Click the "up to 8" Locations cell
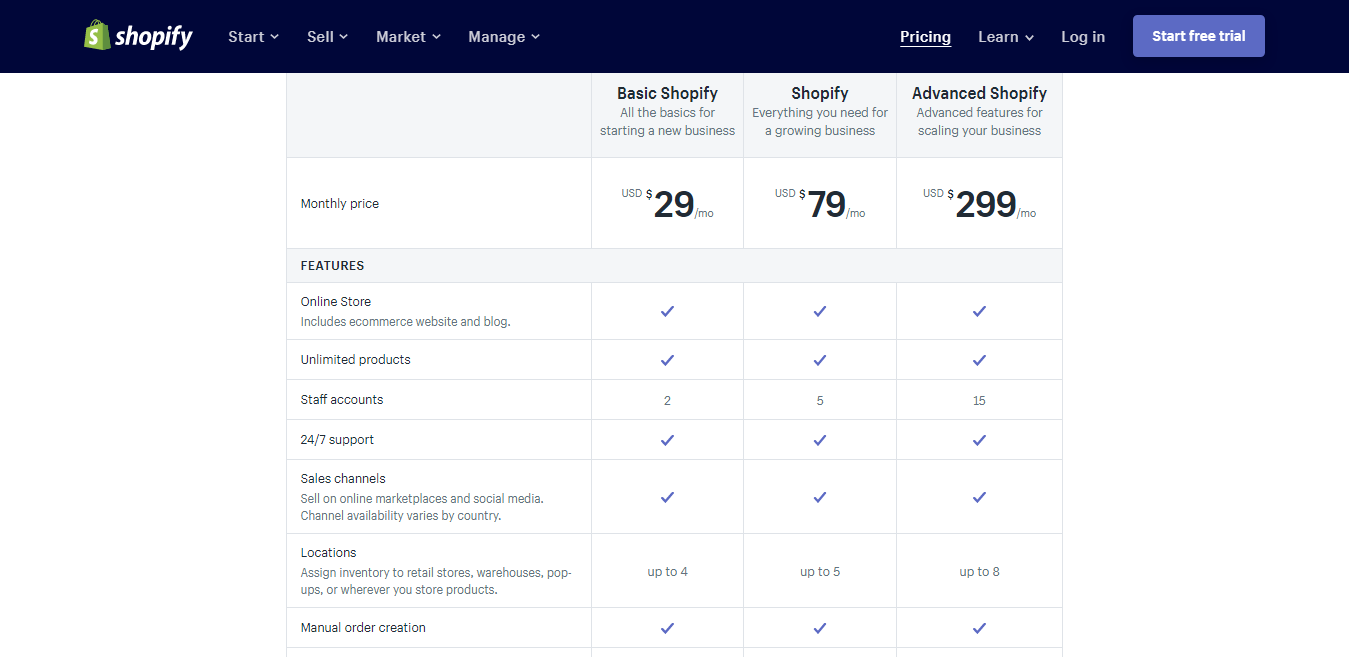Viewport: 1349px width, 657px height. pyautogui.click(x=979, y=571)
